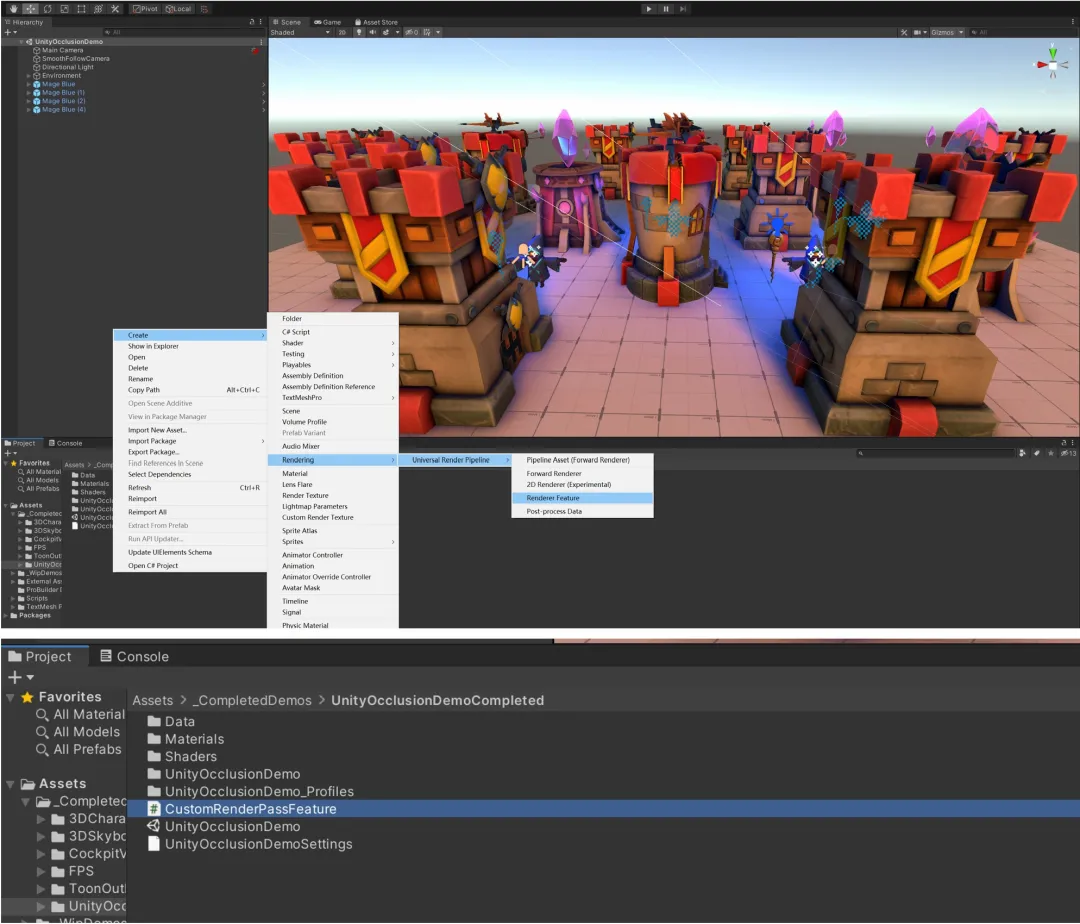This screenshot has height=924, width=1080.
Task: Click the Scene view search field
Action: click(x=1022, y=32)
